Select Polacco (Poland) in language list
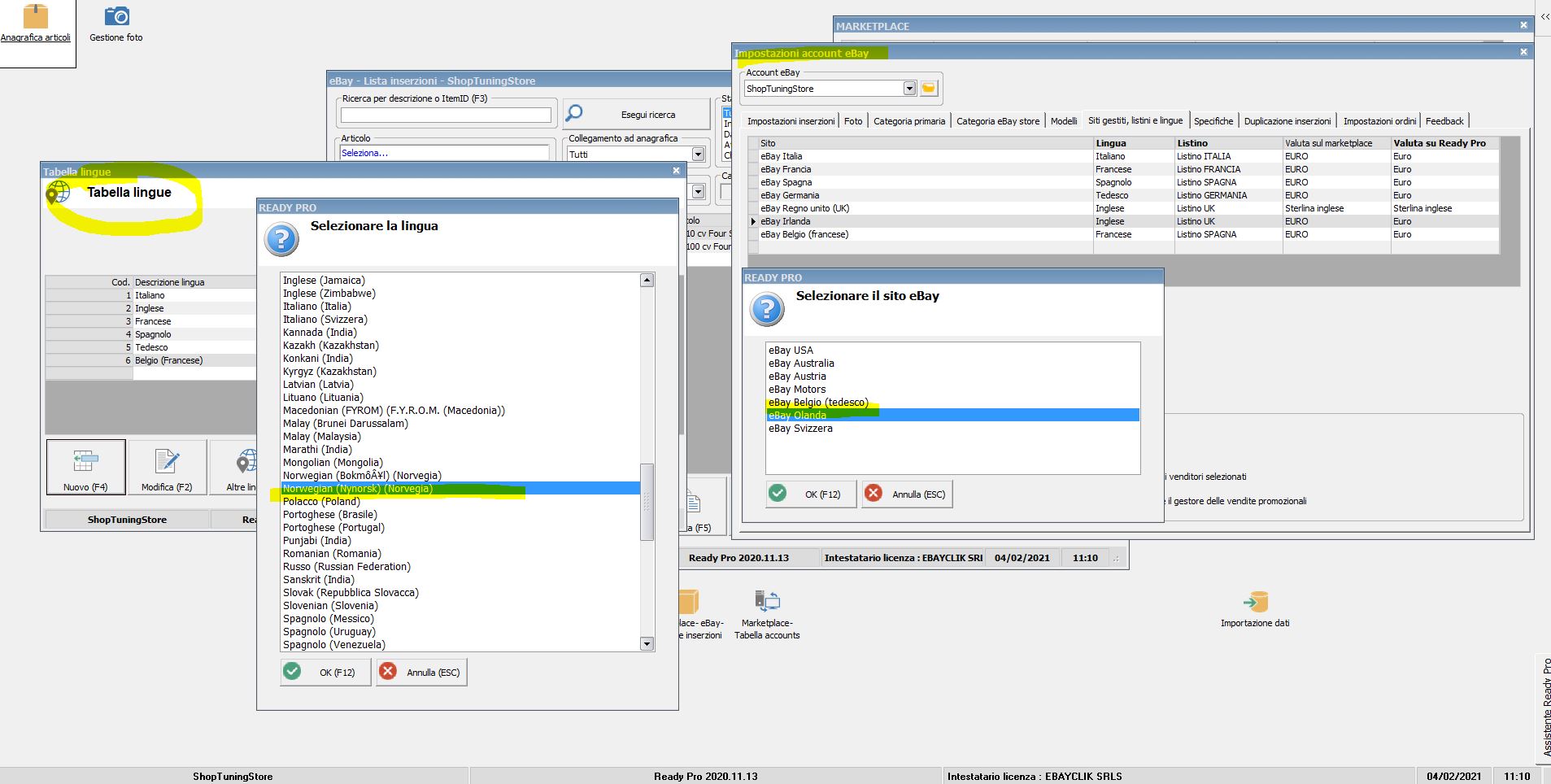Image resolution: width=1551 pixels, height=784 pixels. [460, 502]
